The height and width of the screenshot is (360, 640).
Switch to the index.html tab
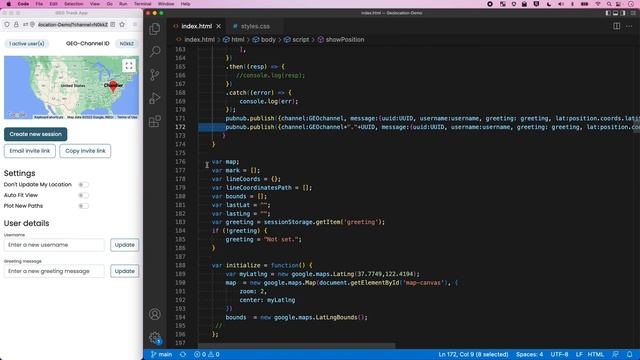point(196,26)
